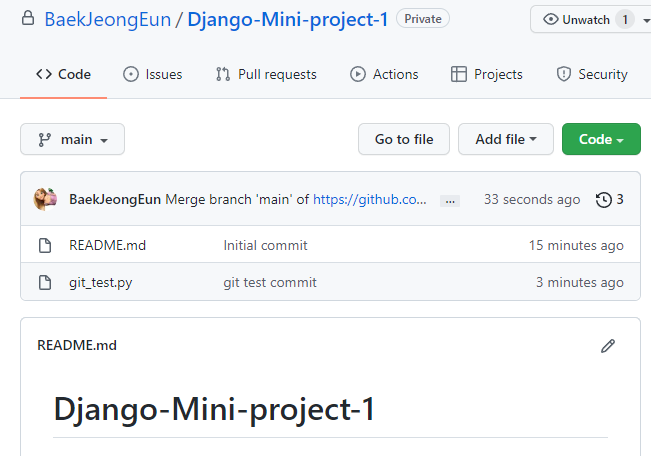Click the Pull requests branch icon
Image resolution: width=651 pixels, height=456 pixels.
coord(223,74)
